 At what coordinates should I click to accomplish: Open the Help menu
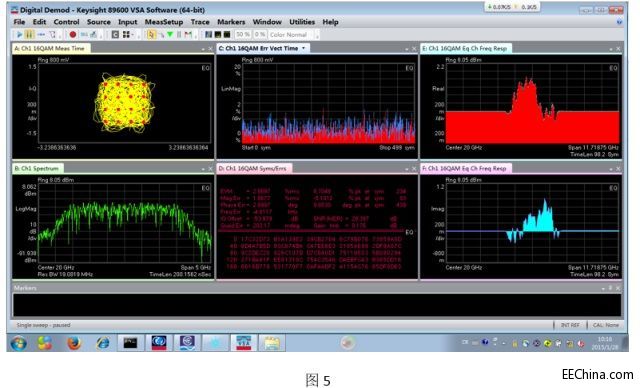[x=330, y=22]
